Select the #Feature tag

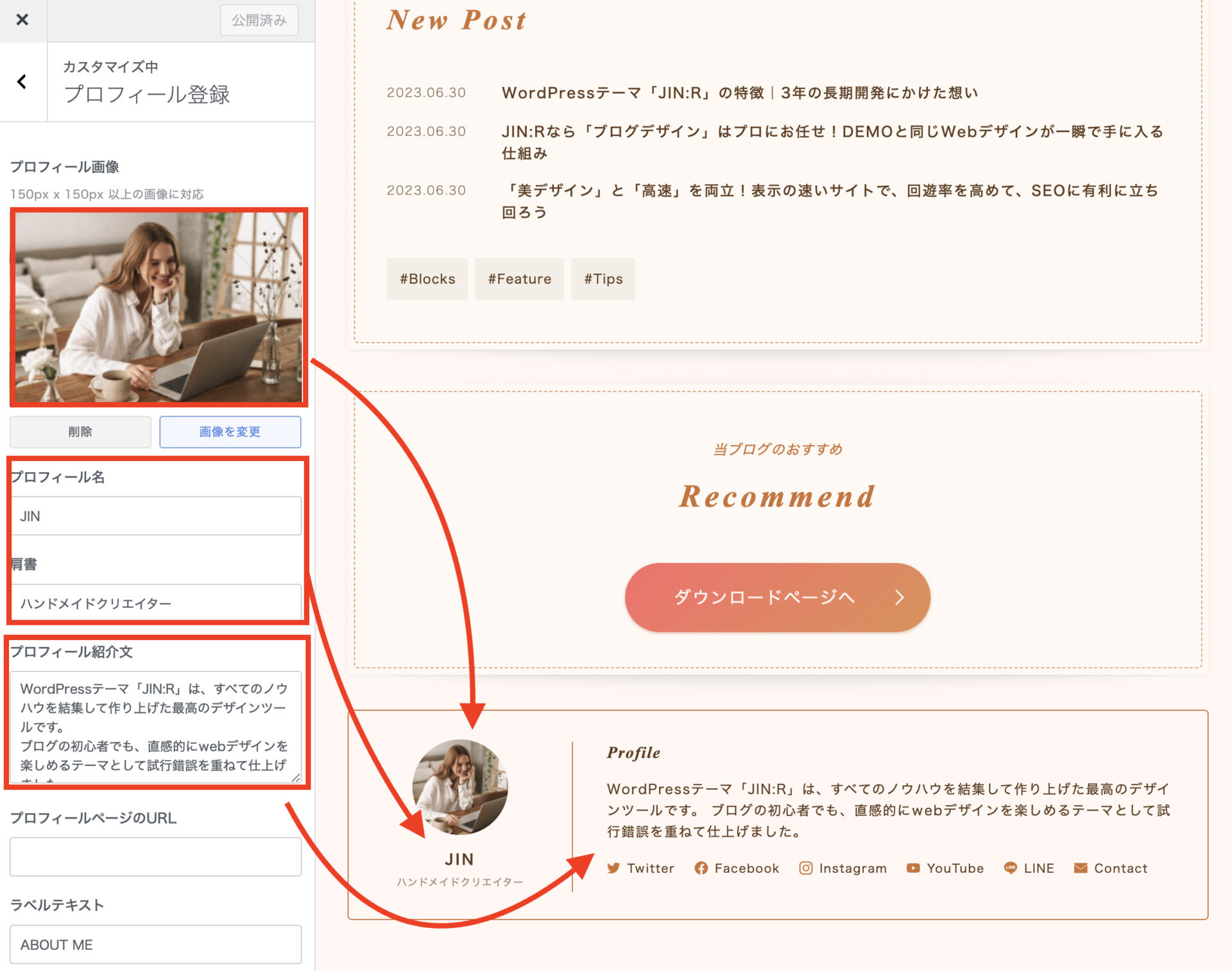(520, 279)
